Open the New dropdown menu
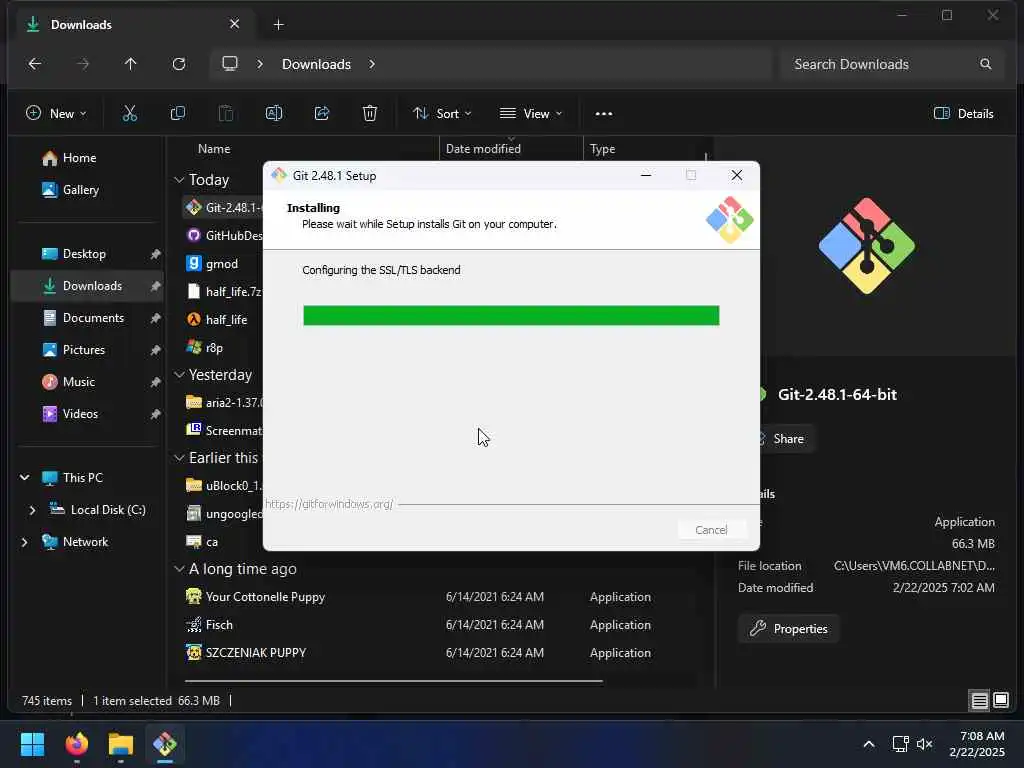Screen dimensions: 1024x768 click(x=56, y=114)
